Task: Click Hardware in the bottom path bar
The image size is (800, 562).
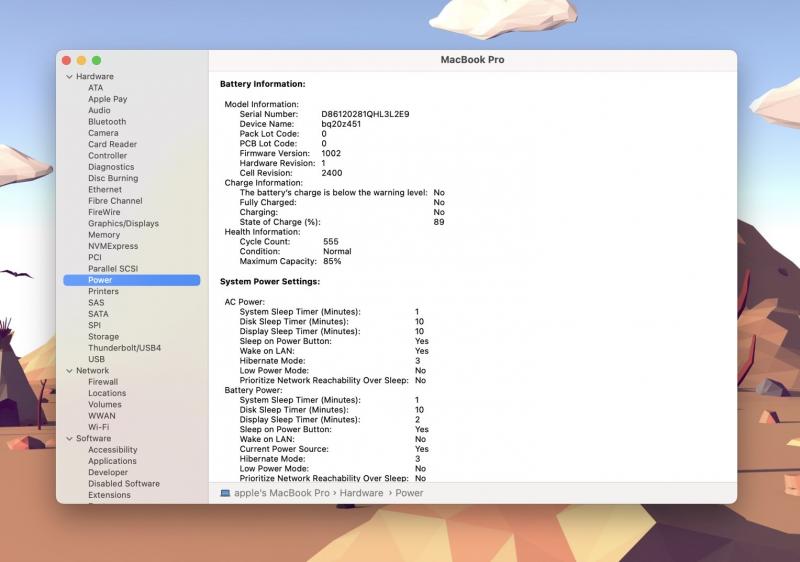Action: (361, 493)
